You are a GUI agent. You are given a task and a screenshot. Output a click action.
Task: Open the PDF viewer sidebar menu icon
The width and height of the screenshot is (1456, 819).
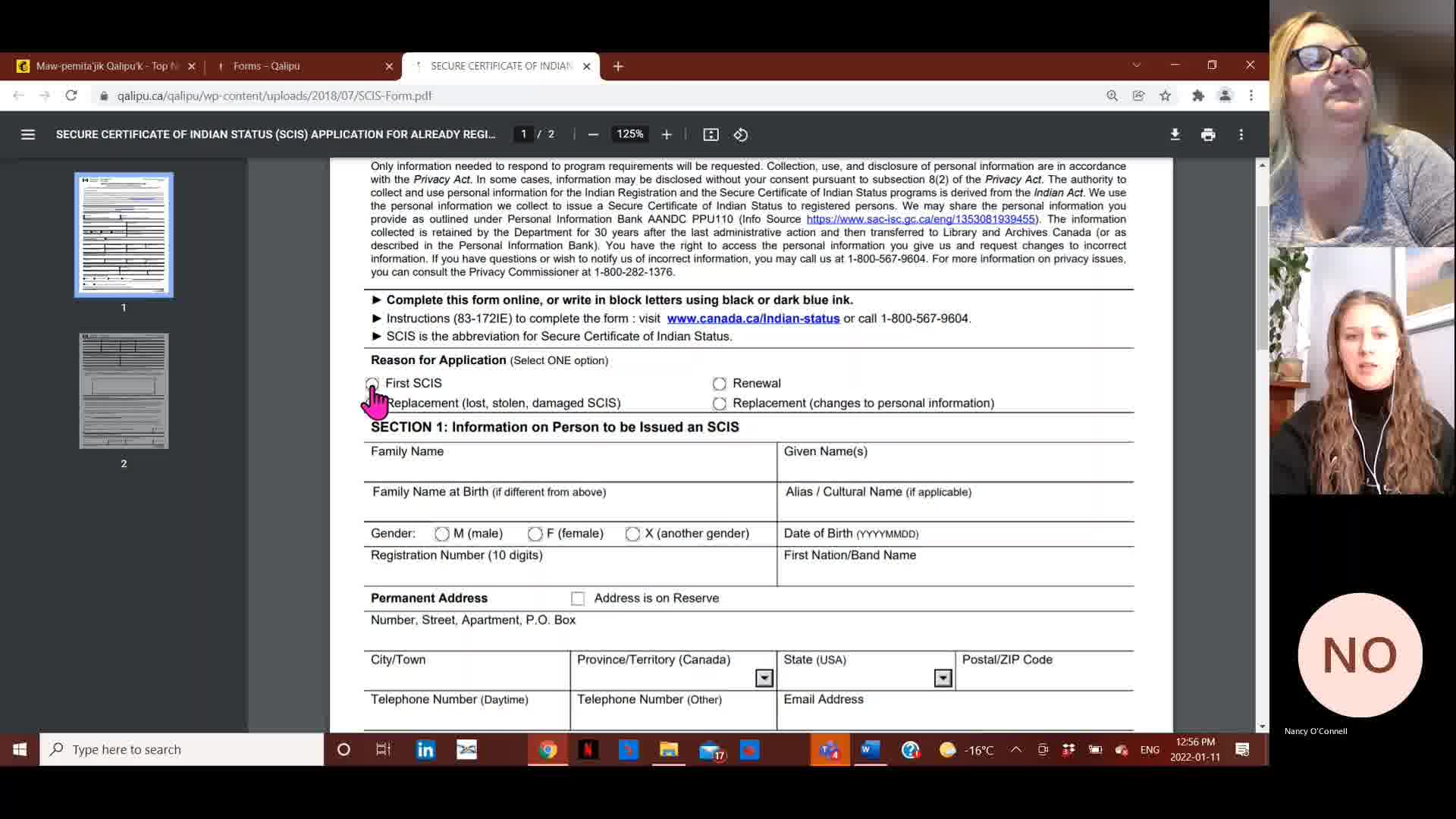click(28, 134)
